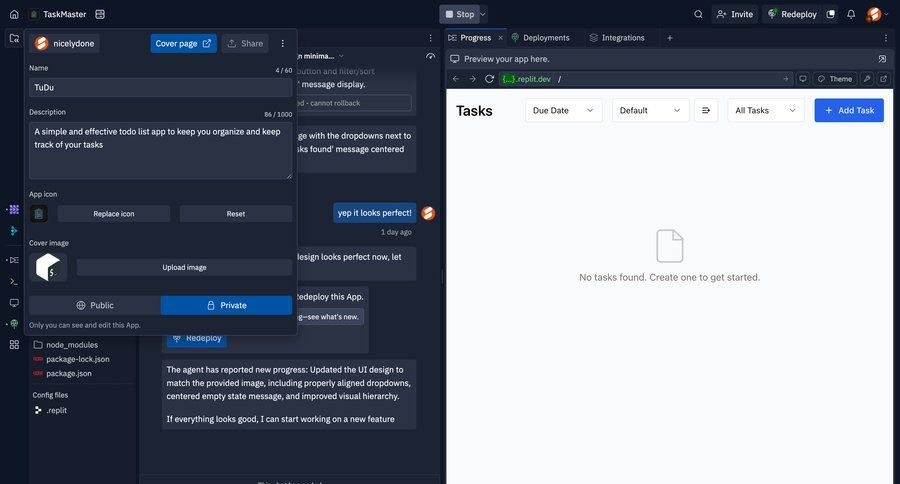The image size is (900, 484).
Task: Open the file explorer sidebar icon
Action: point(14,38)
